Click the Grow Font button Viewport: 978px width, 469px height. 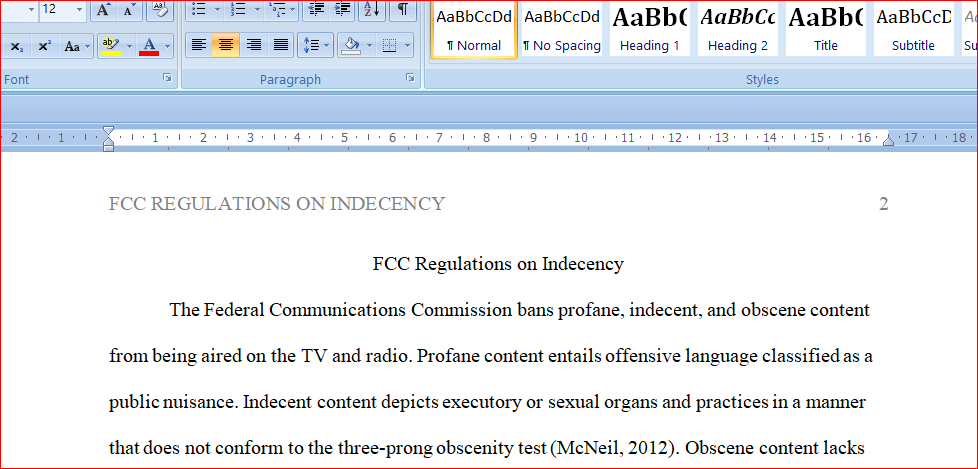tap(102, 9)
